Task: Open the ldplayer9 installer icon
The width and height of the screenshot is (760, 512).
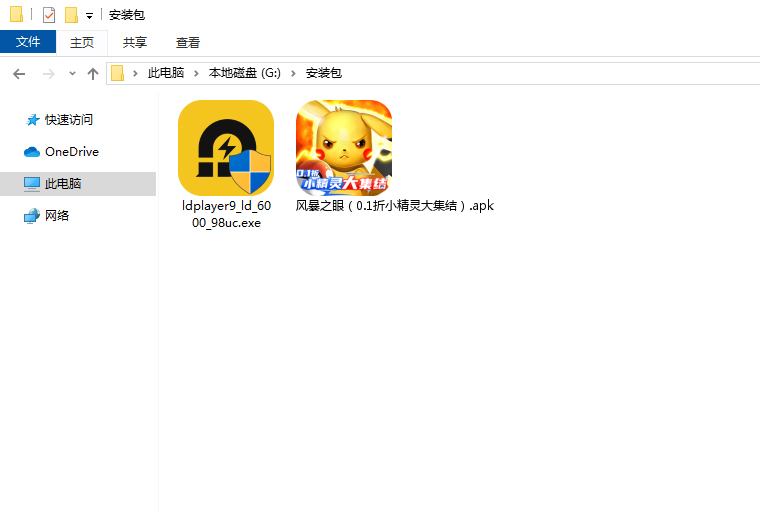Action: tap(225, 147)
